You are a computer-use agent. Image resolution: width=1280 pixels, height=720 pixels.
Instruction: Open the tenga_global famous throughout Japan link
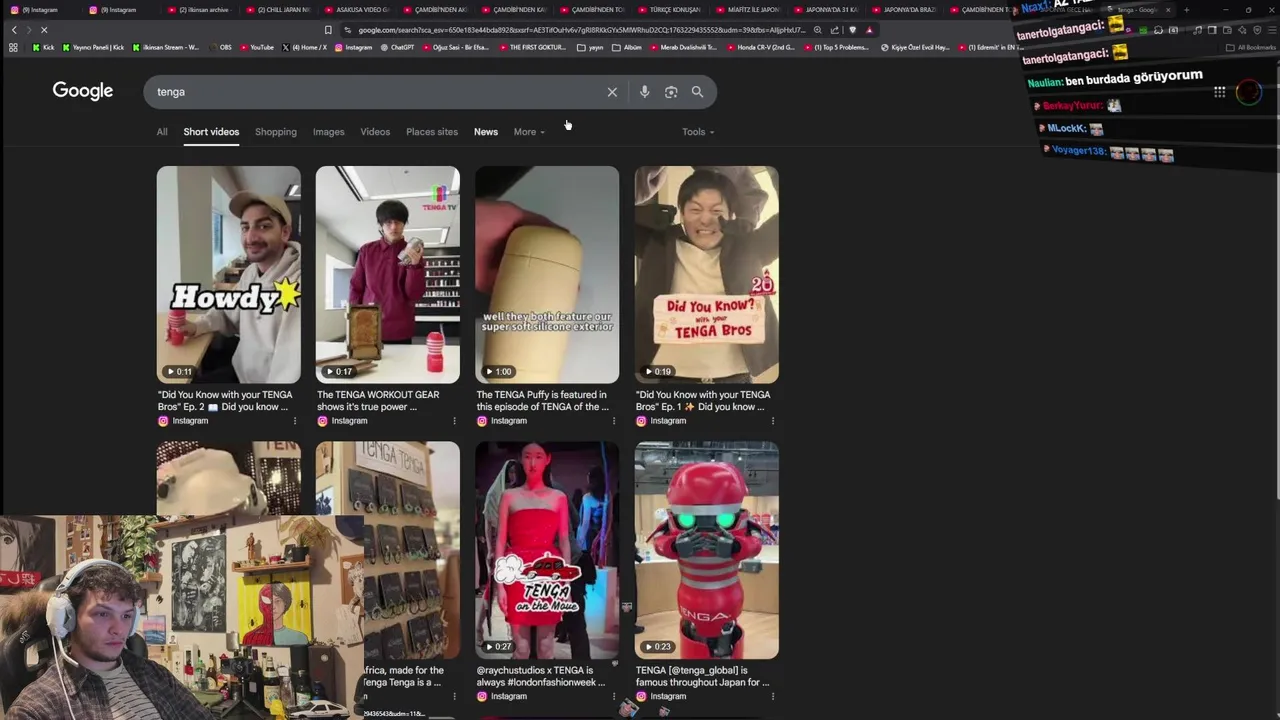point(703,676)
